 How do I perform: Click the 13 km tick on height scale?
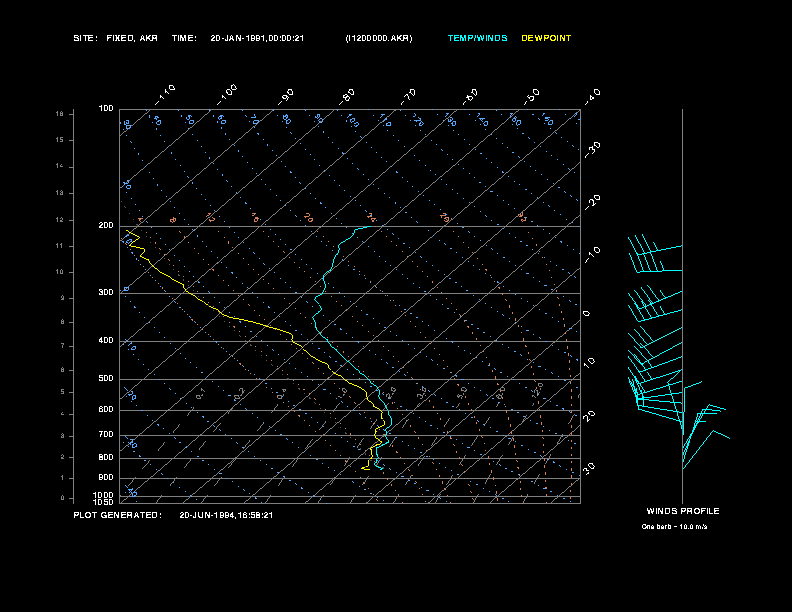click(x=60, y=193)
